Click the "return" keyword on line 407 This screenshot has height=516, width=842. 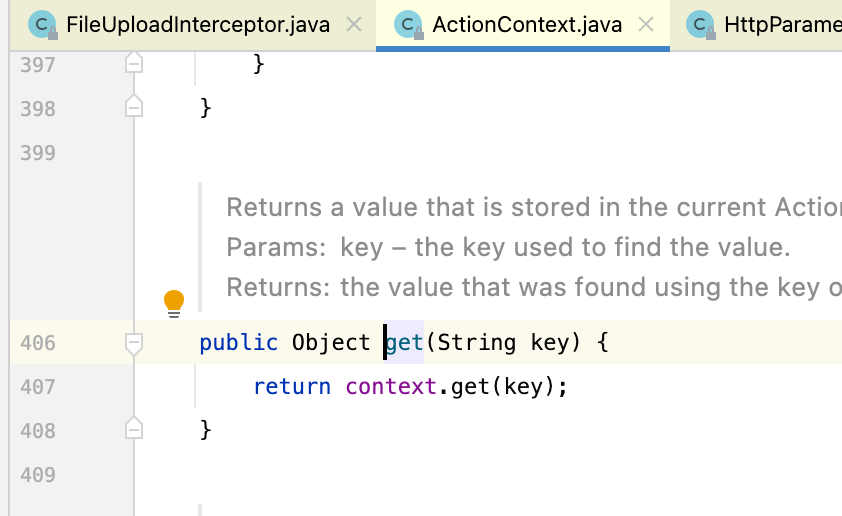coord(292,386)
